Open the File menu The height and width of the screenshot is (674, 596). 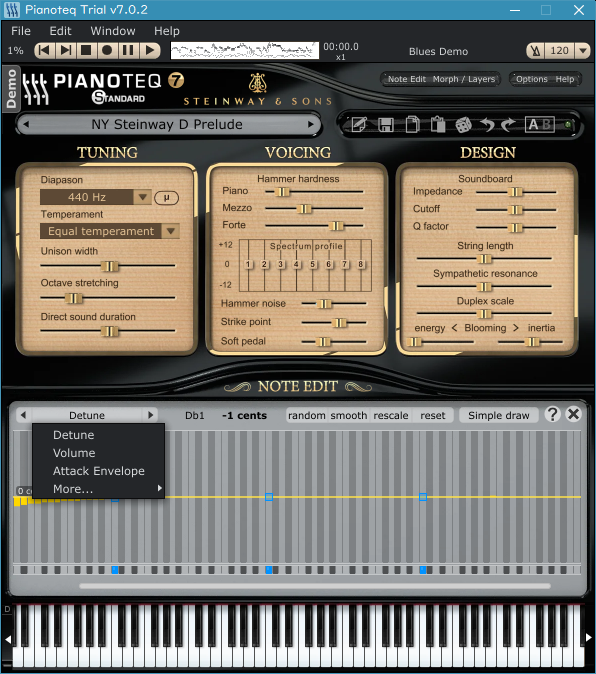[21, 31]
